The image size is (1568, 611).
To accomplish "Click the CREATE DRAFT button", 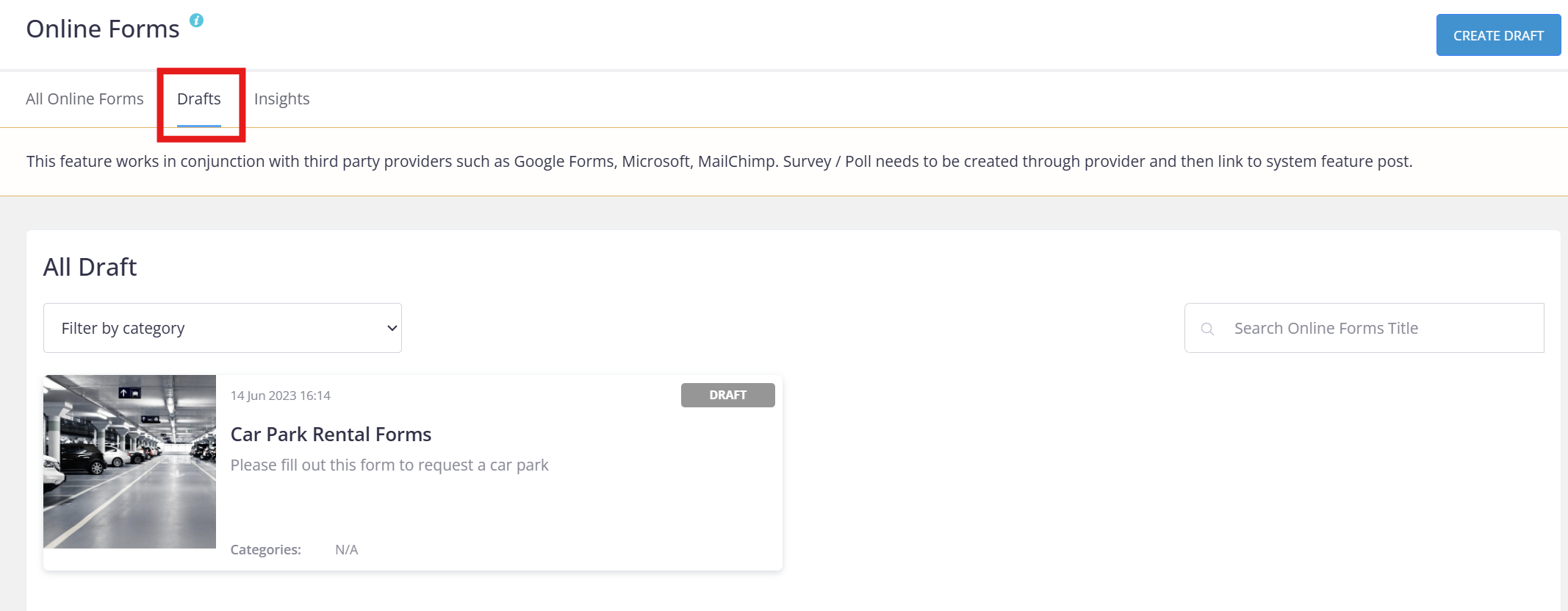I will pyautogui.click(x=1498, y=35).
